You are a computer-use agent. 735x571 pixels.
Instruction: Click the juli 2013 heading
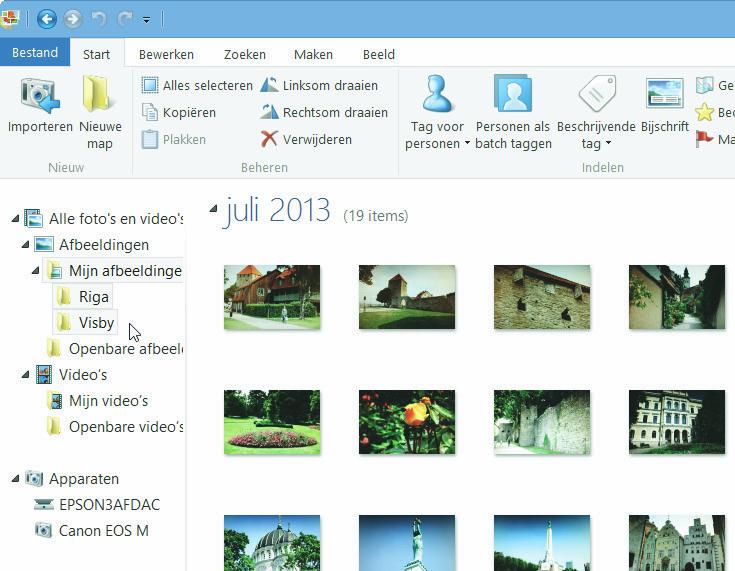(x=278, y=210)
